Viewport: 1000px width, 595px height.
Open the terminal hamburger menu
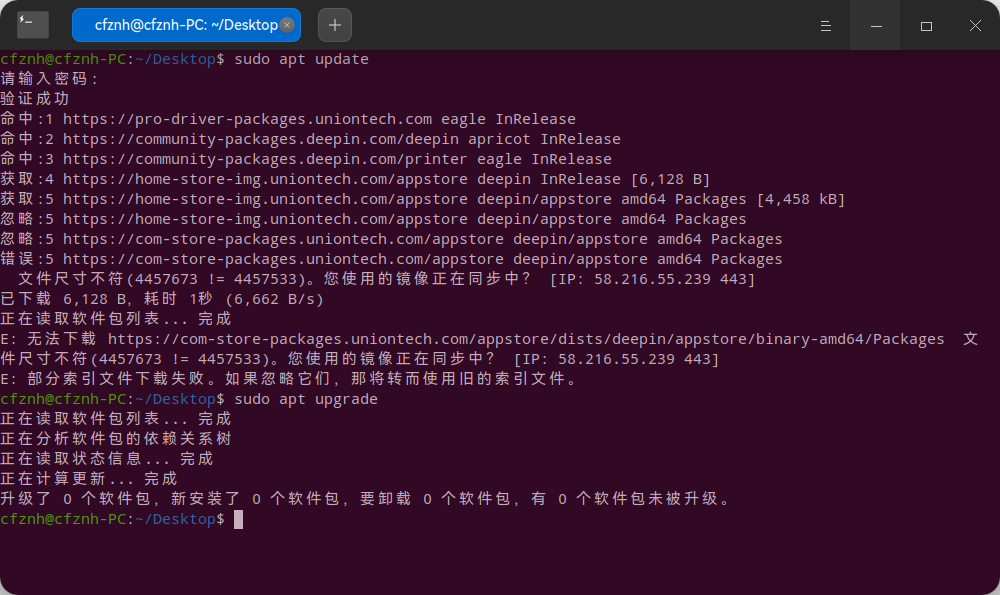(x=826, y=25)
